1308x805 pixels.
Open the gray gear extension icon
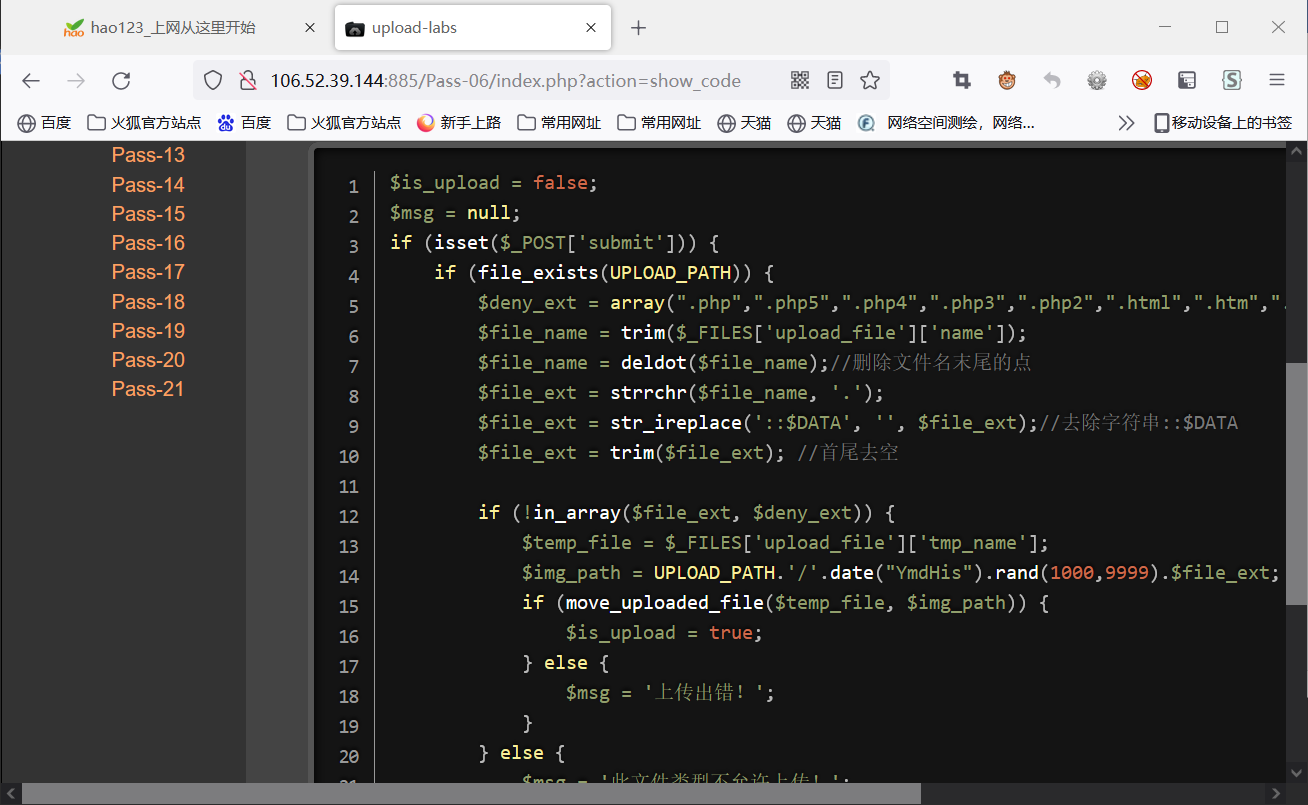1097,81
